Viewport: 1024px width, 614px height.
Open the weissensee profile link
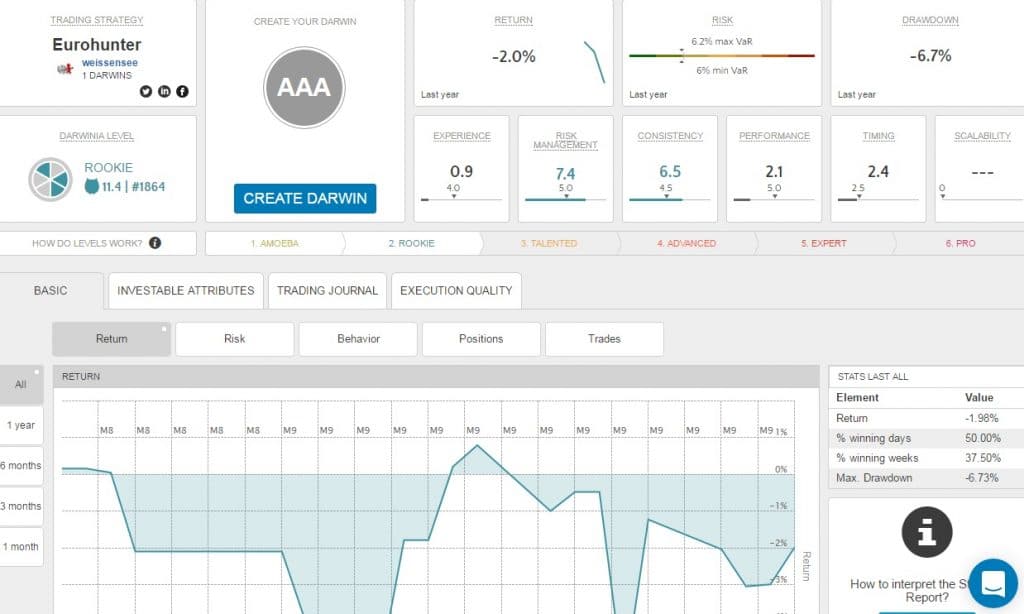[x=109, y=63]
